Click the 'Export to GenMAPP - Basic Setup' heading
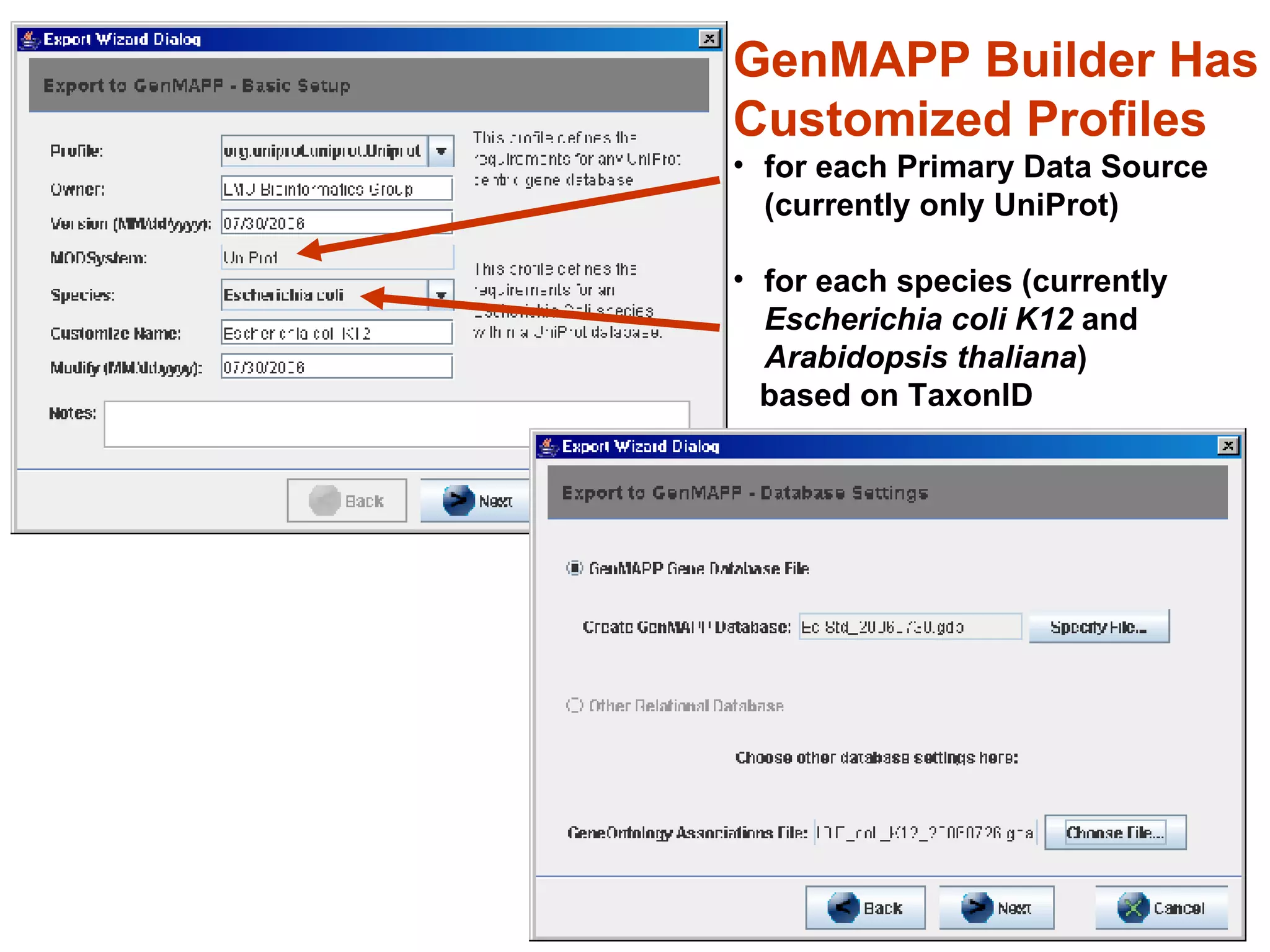Screen dimensions: 1270x952 (x=197, y=85)
